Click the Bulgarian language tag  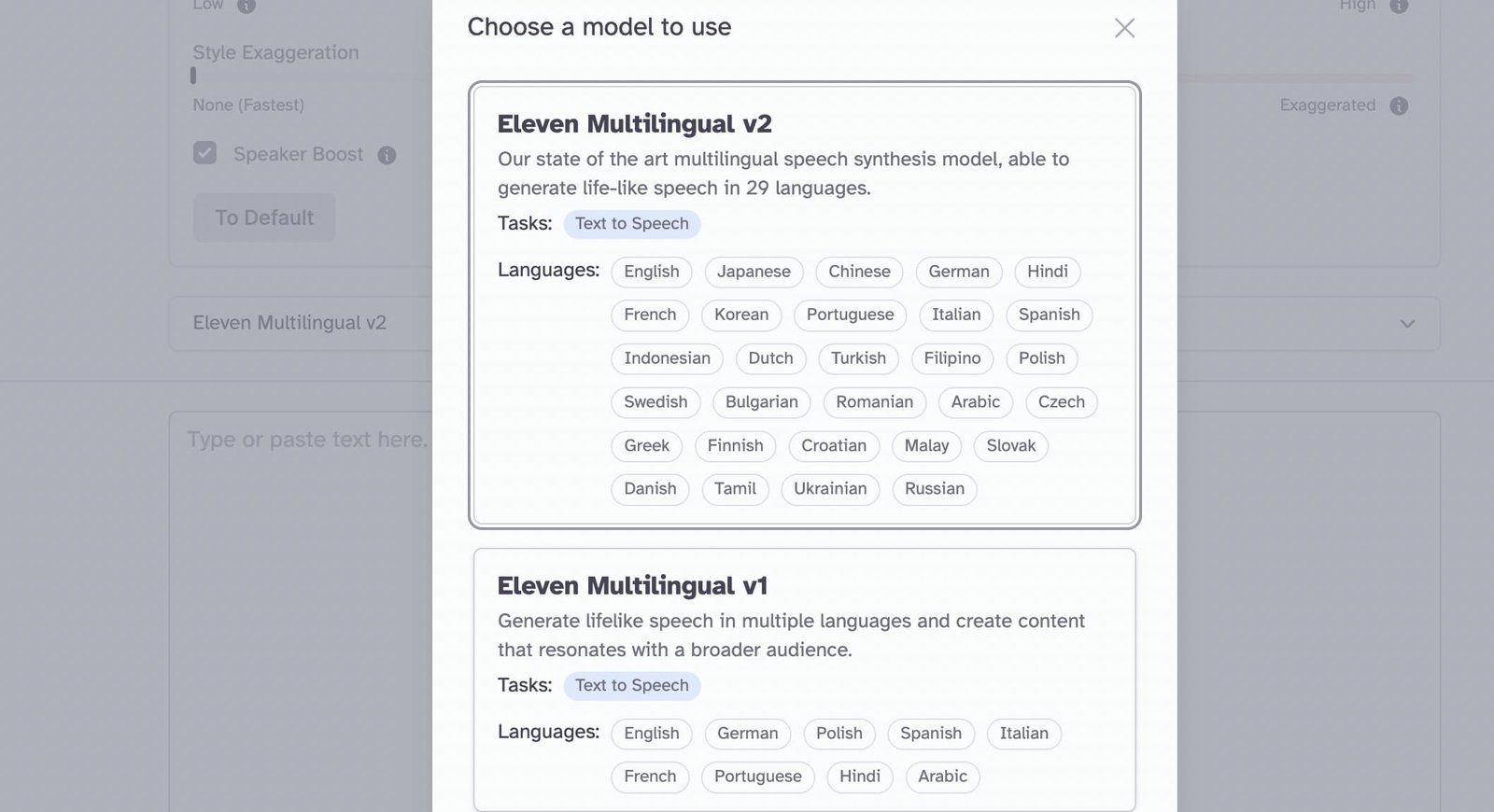pos(762,402)
